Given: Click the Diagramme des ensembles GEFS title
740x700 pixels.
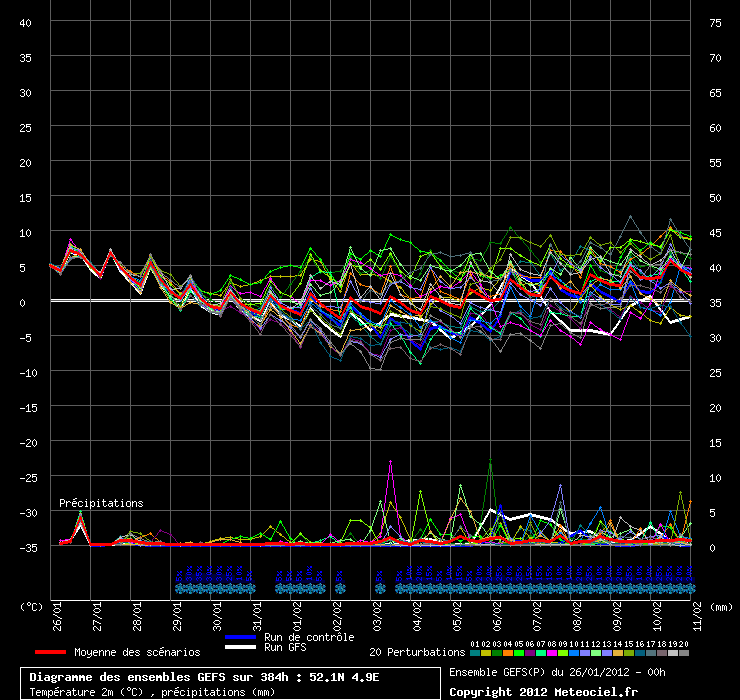Looking at the screenshot, I should click(x=204, y=677).
